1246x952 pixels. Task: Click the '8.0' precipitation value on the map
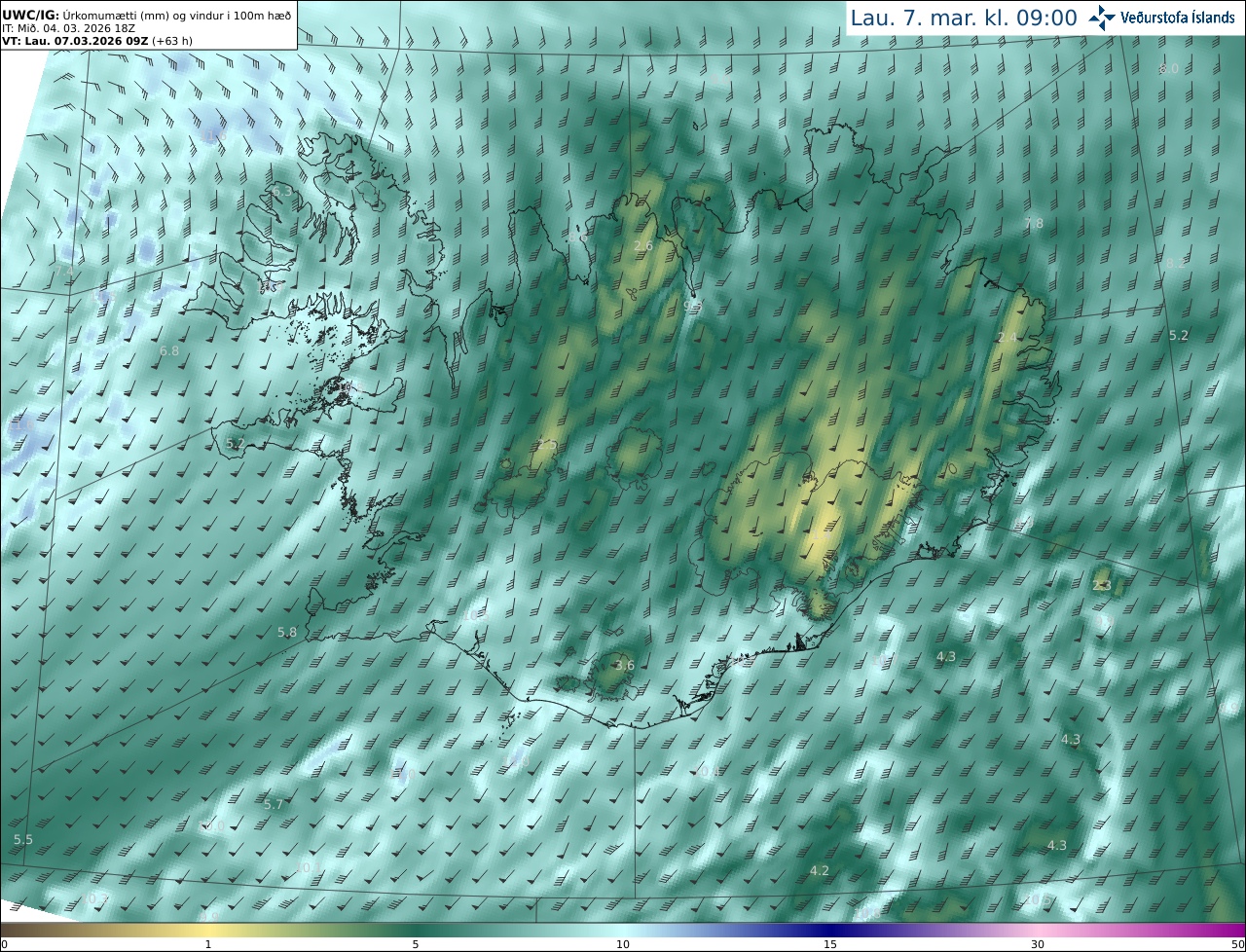(1170, 69)
